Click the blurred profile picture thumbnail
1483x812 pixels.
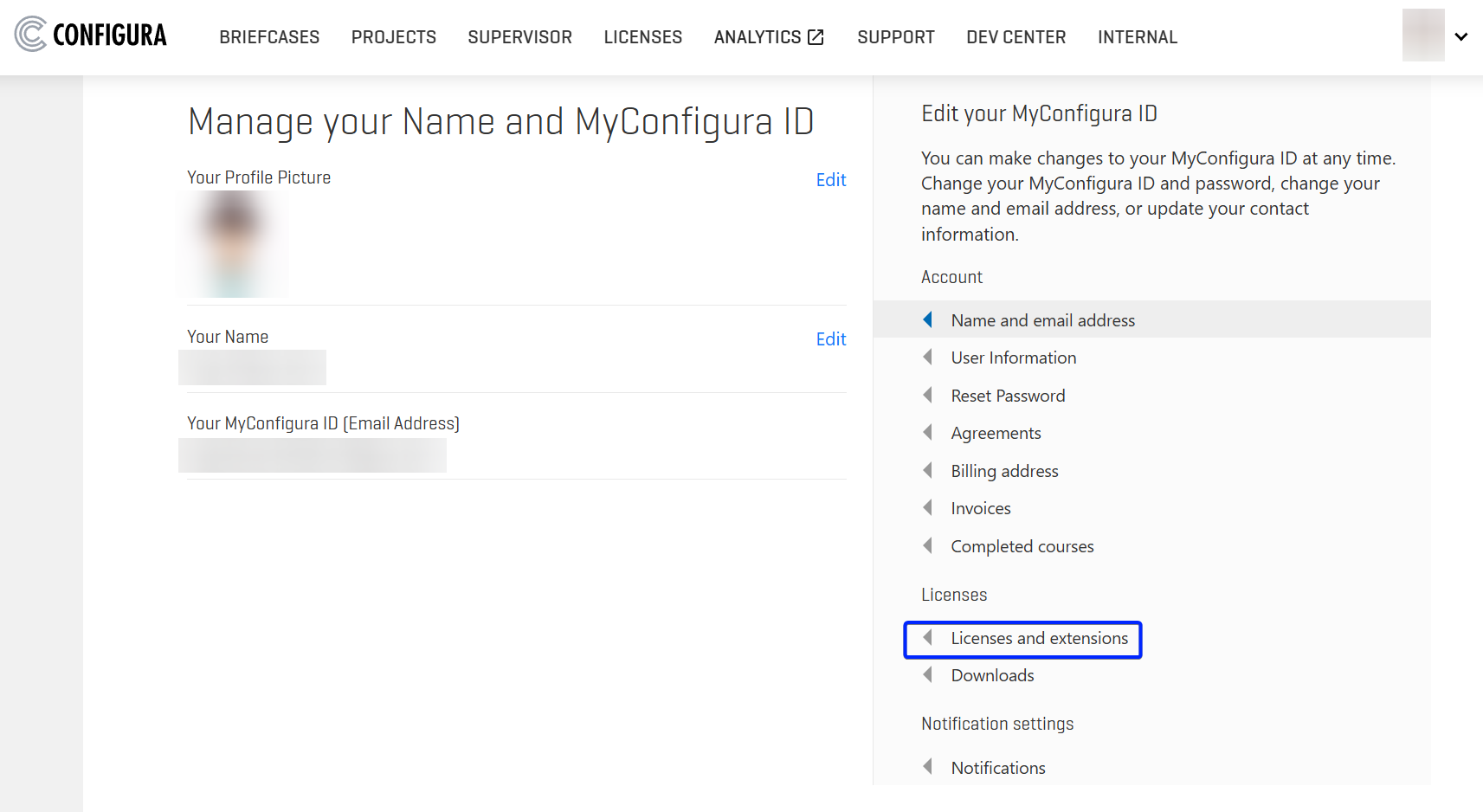coord(232,244)
